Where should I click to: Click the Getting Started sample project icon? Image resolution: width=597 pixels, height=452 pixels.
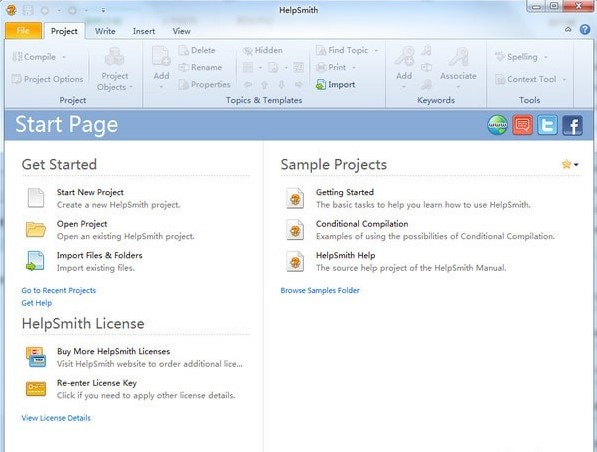[295, 198]
